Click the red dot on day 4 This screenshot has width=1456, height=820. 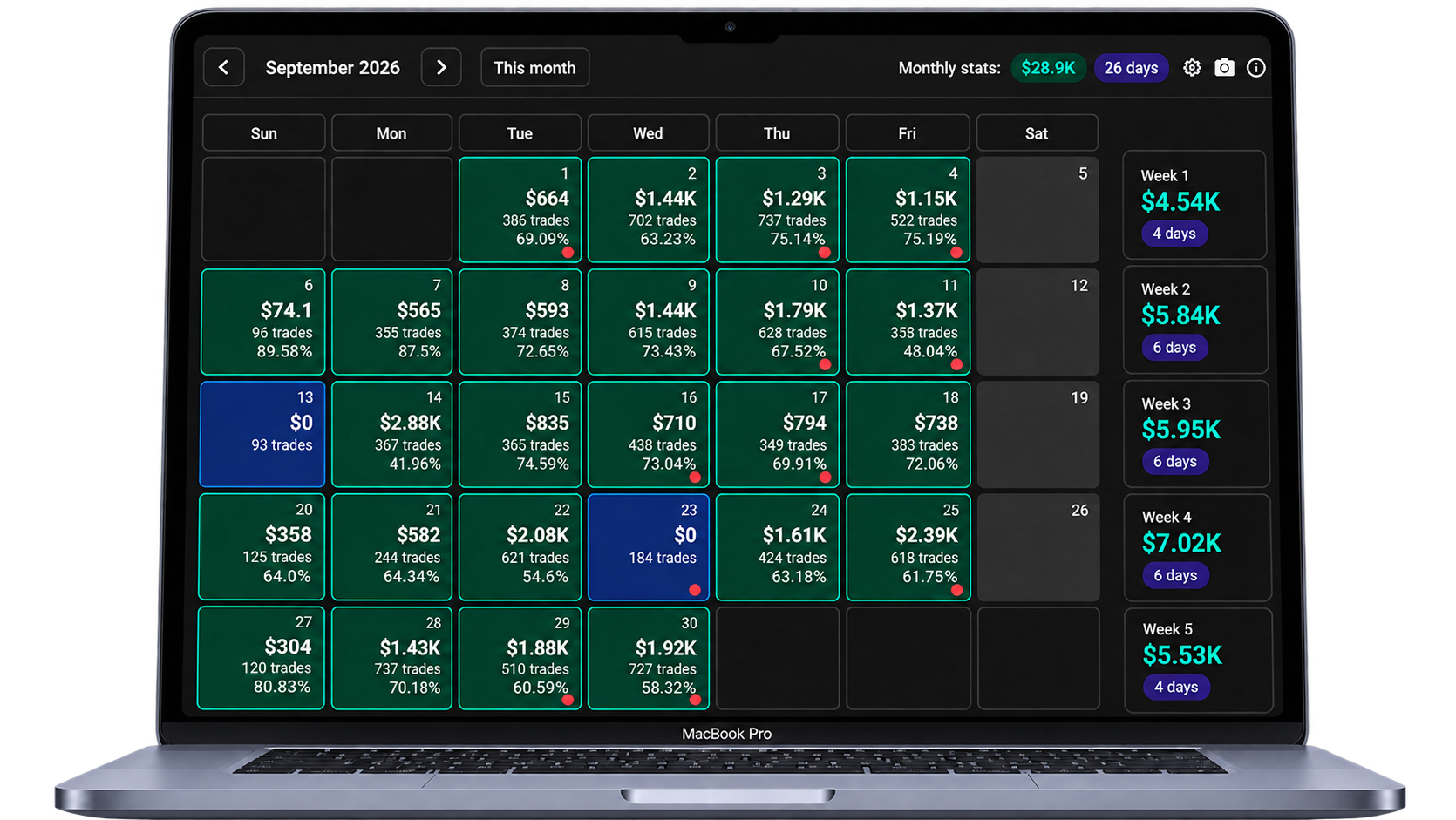pyautogui.click(x=956, y=253)
